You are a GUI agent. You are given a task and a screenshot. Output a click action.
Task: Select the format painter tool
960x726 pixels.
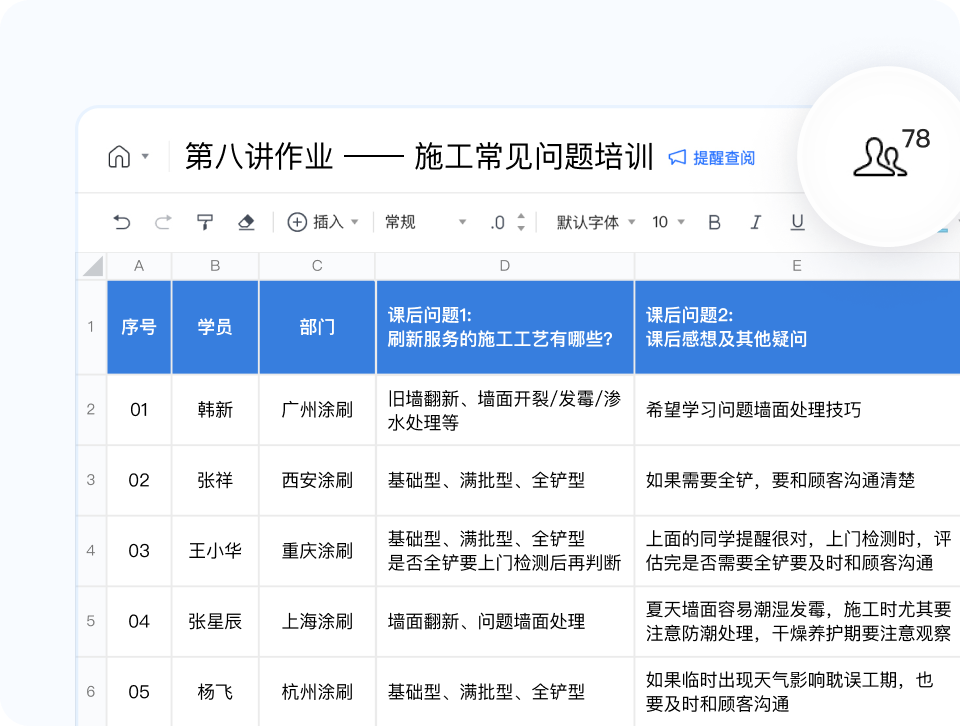tap(205, 222)
